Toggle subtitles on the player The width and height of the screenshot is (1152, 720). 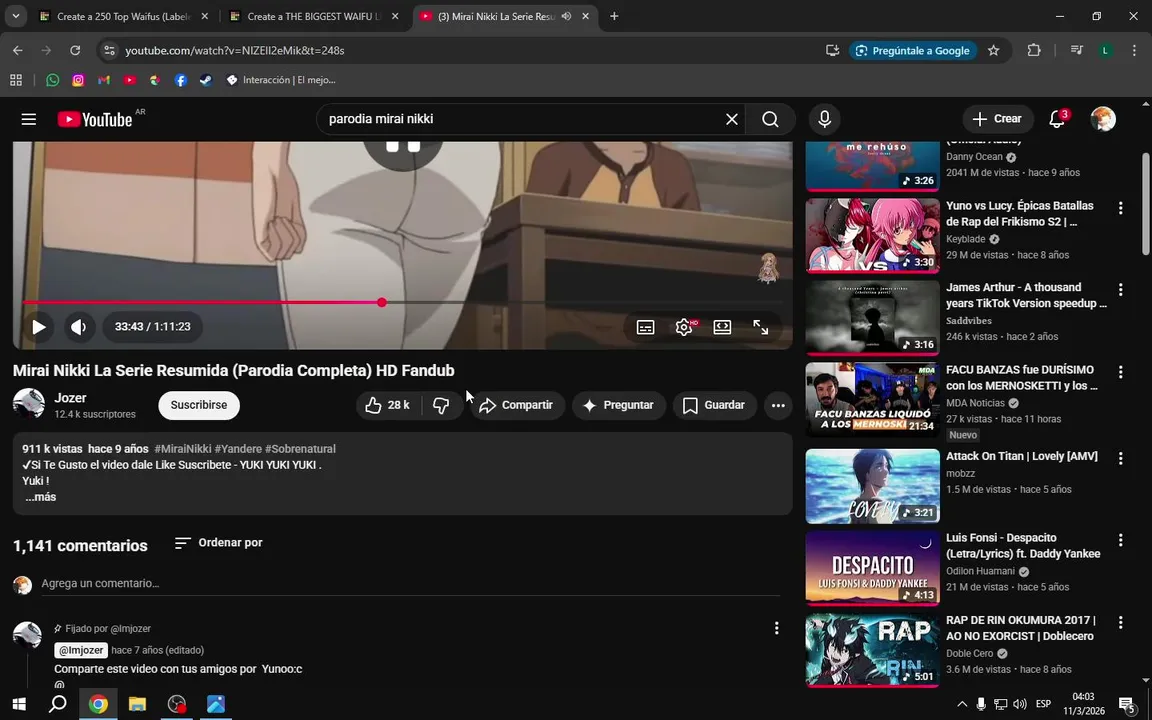click(x=645, y=327)
